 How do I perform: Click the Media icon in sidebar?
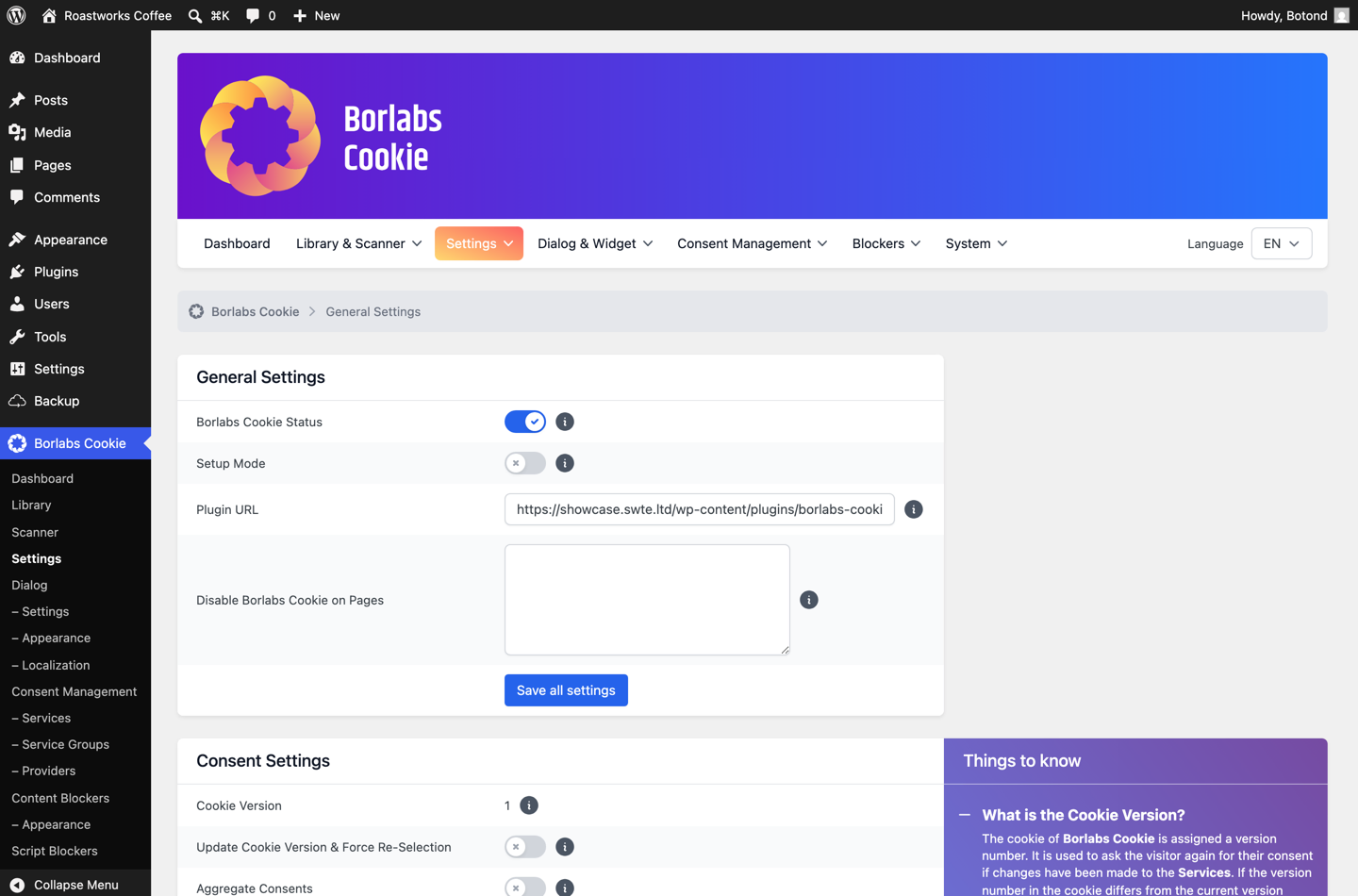coord(17,132)
